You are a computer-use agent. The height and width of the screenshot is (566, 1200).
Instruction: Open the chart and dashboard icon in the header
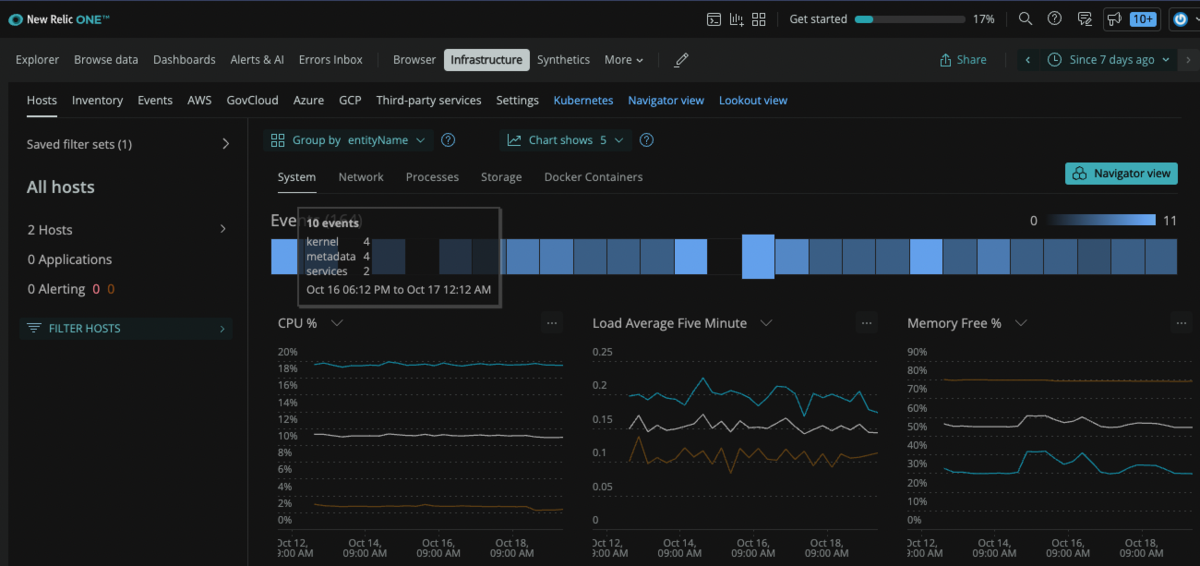click(x=737, y=19)
